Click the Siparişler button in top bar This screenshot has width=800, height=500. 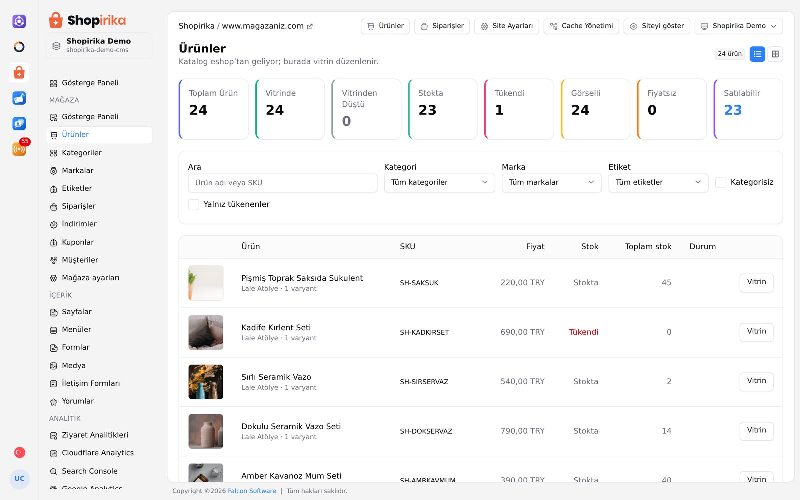(x=442, y=26)
